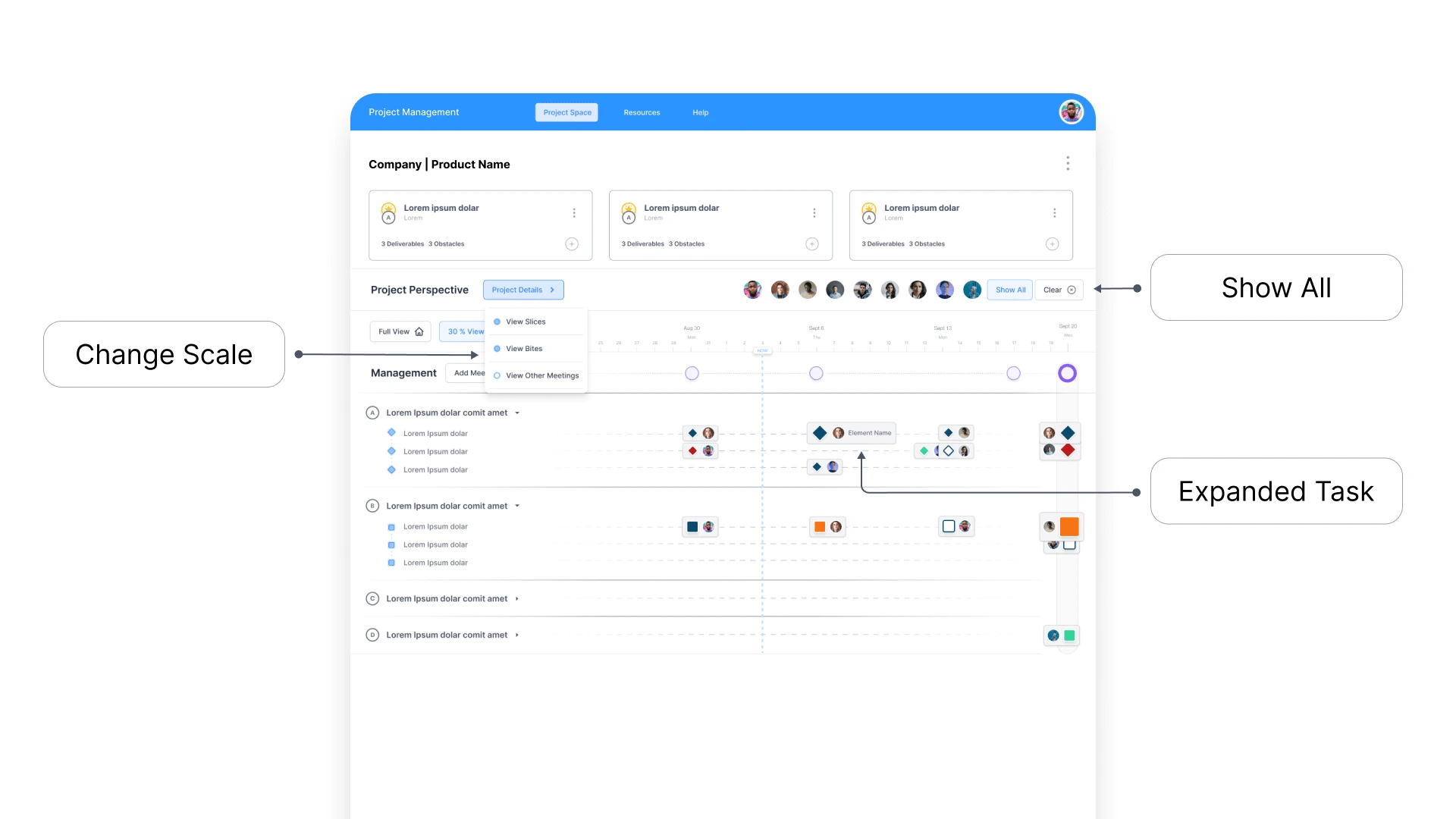The image size is (1456, 819).
Task: Click the highlighted purple milestone circle on timeline
Action: click(x=1067, y=373)
